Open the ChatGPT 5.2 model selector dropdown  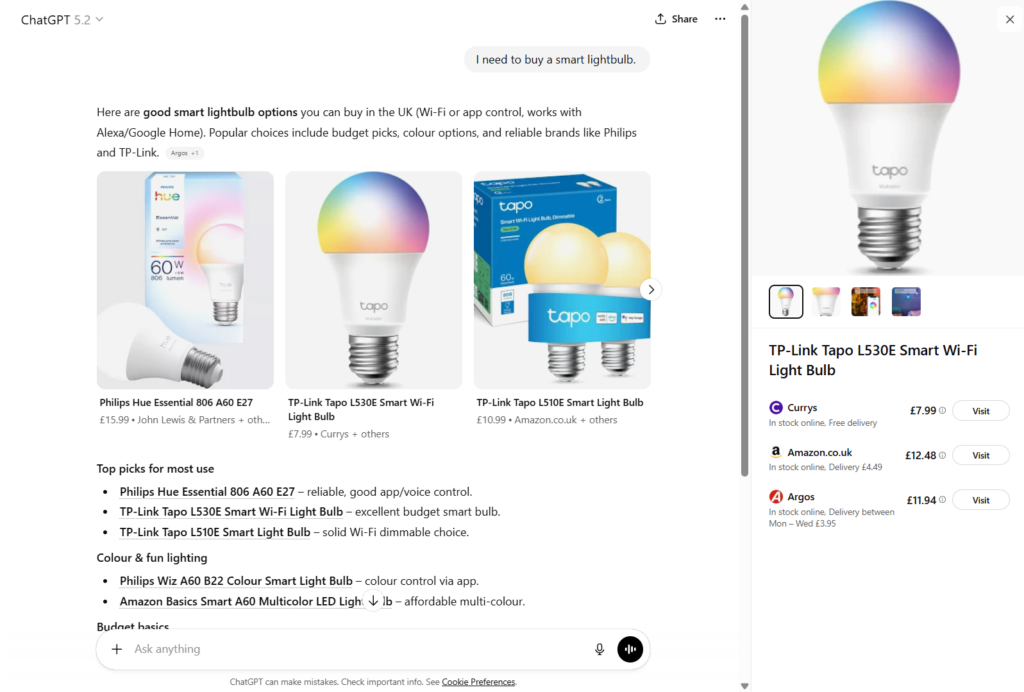(x=62, y=19)
